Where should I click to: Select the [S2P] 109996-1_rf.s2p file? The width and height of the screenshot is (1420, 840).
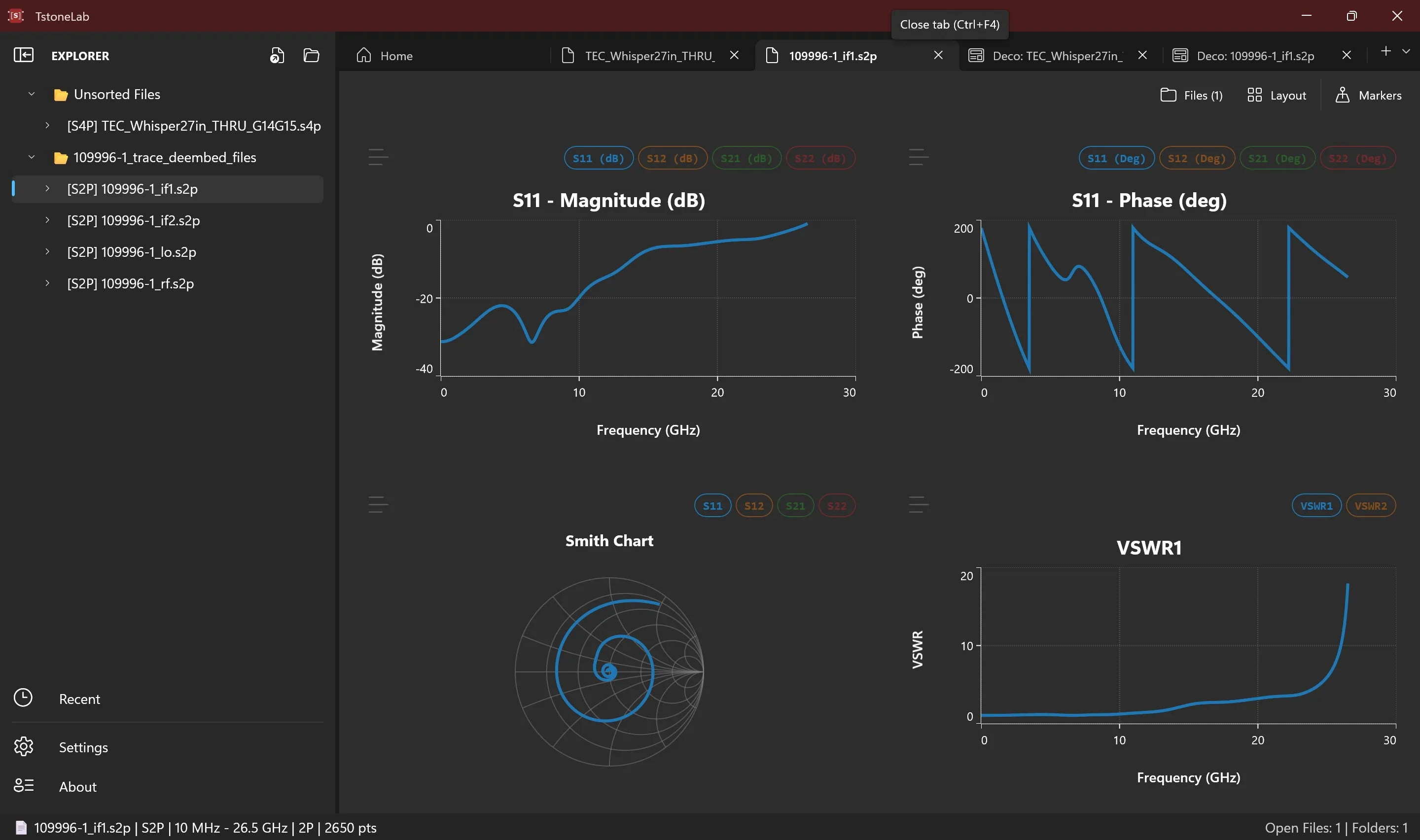click(168, 283)
